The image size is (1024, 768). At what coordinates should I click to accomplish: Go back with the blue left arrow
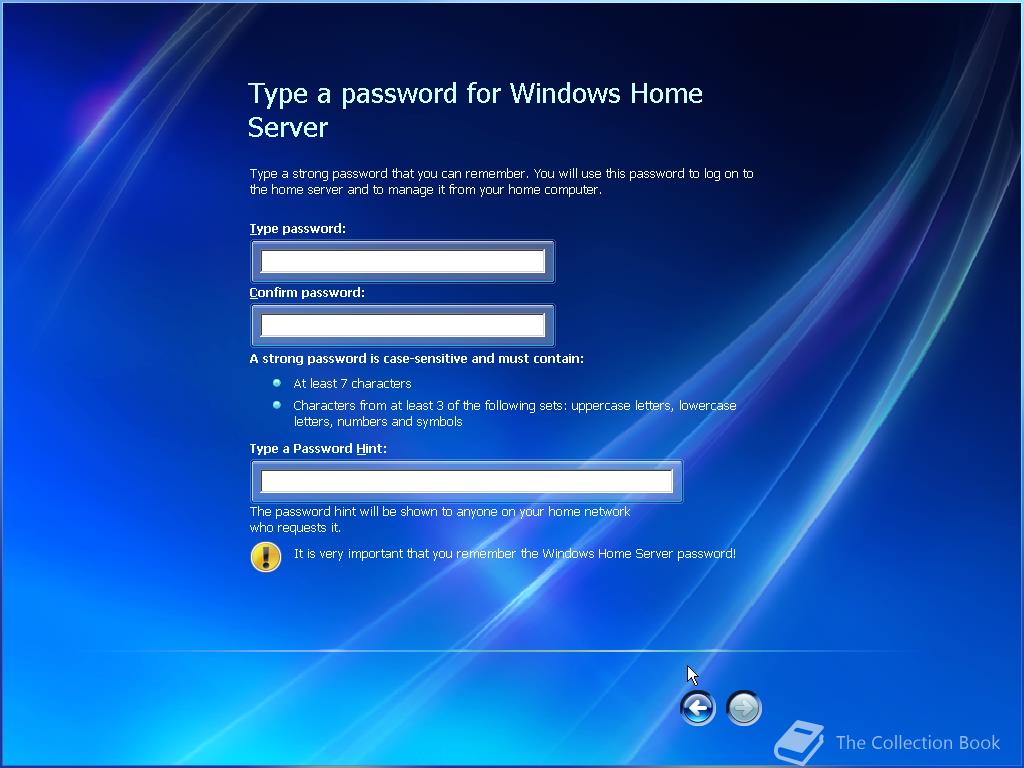697,707
